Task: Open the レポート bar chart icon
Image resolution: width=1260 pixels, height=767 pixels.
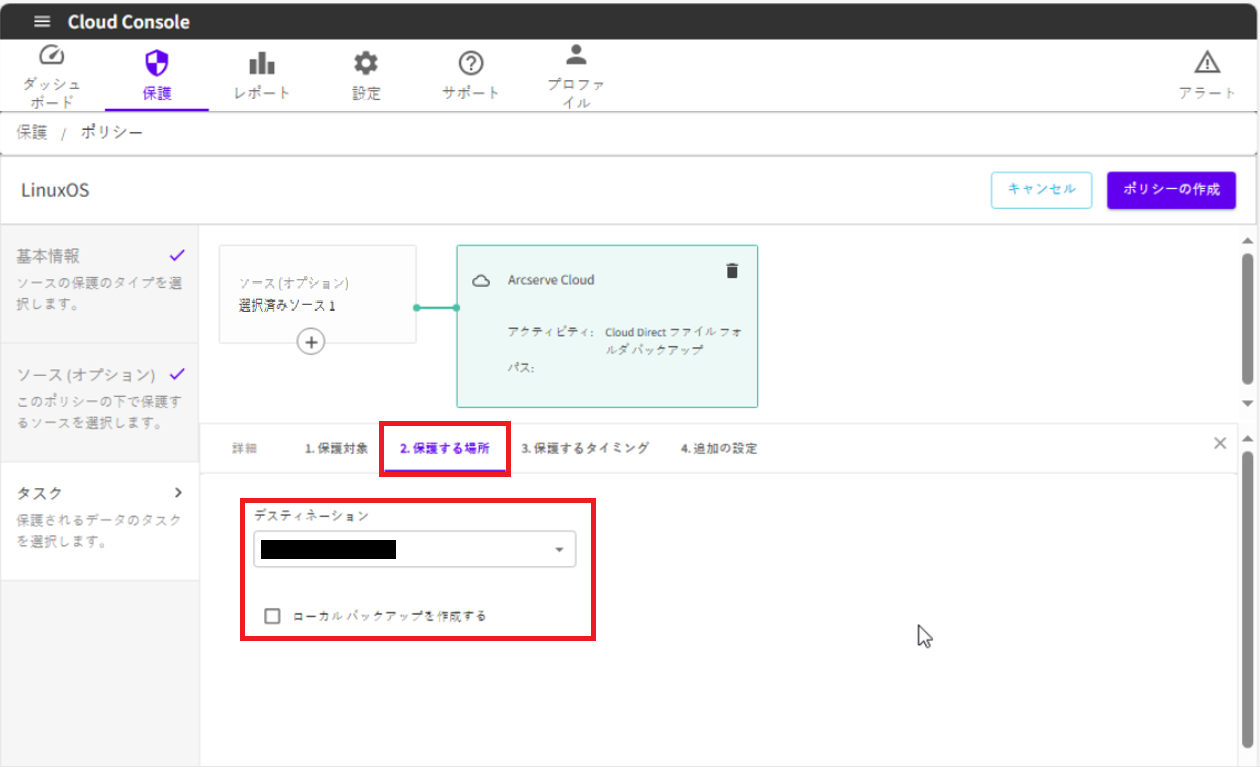Action: 262,64
